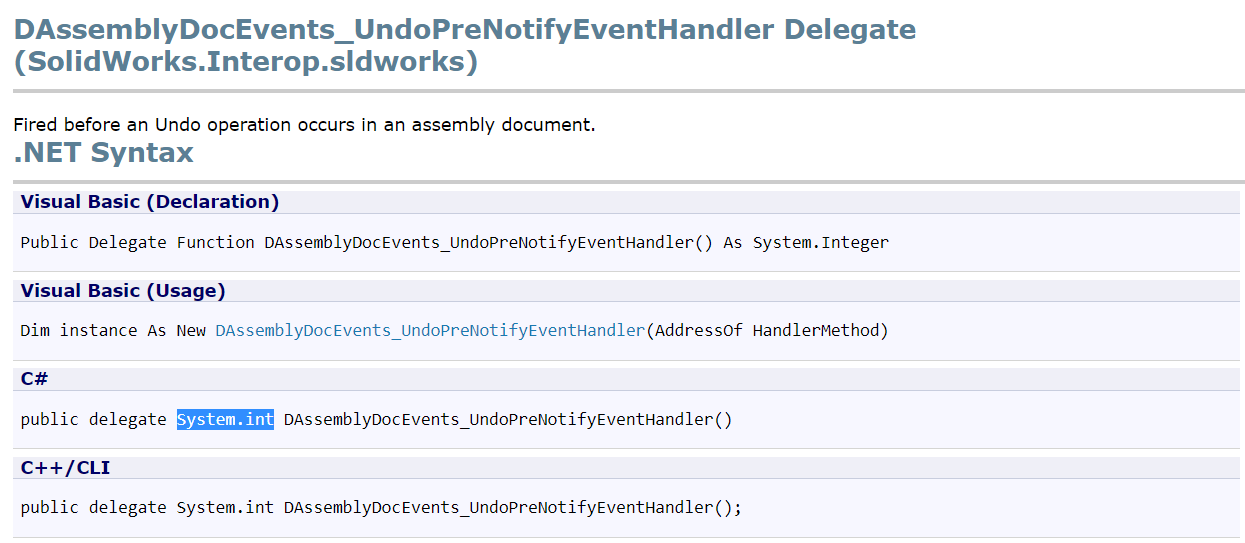Viewport: 1245px width, 543px height.
Task: Click 'Public Delegate Function' in VB declaration
Action: [137, 242]
